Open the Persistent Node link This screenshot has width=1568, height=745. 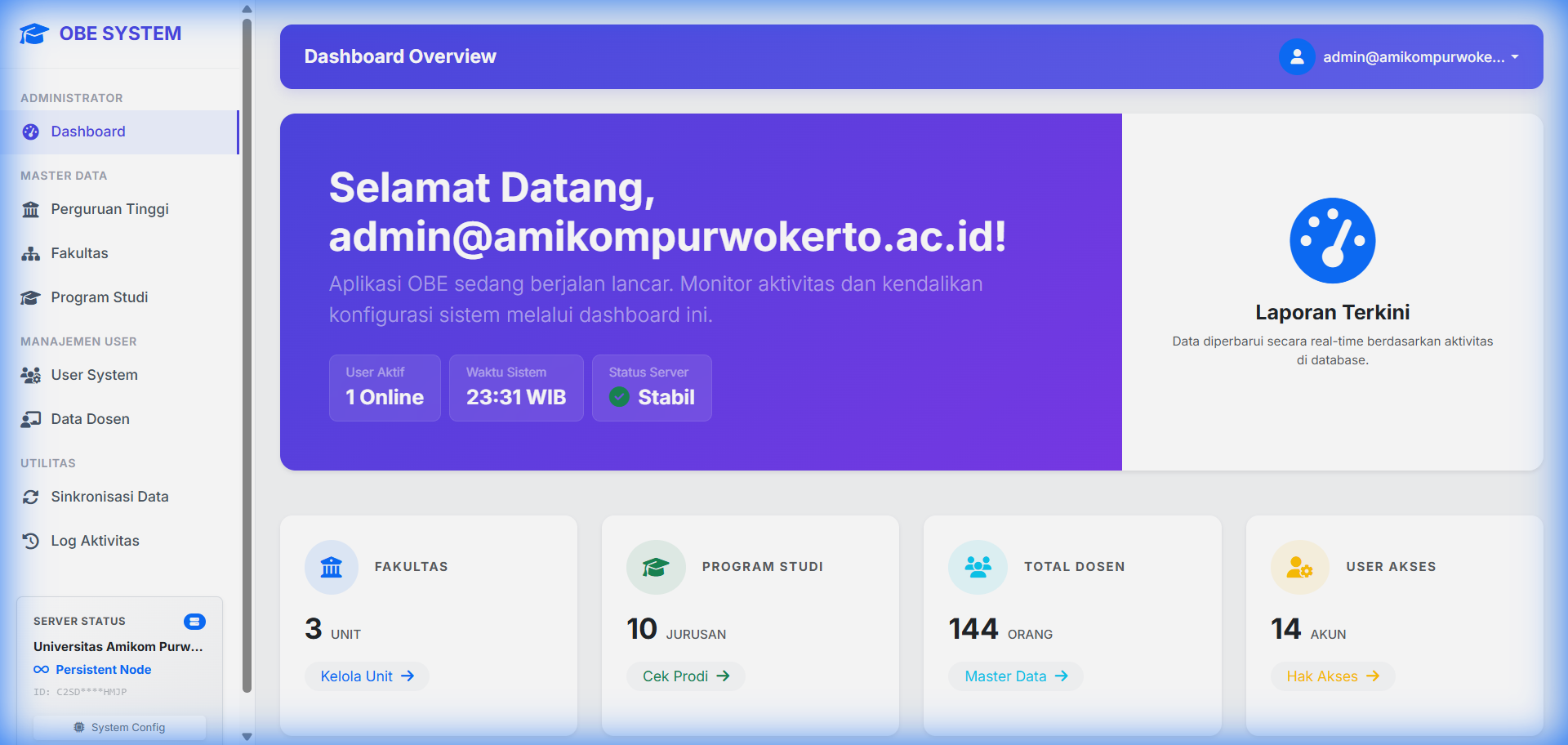[92, 669]
